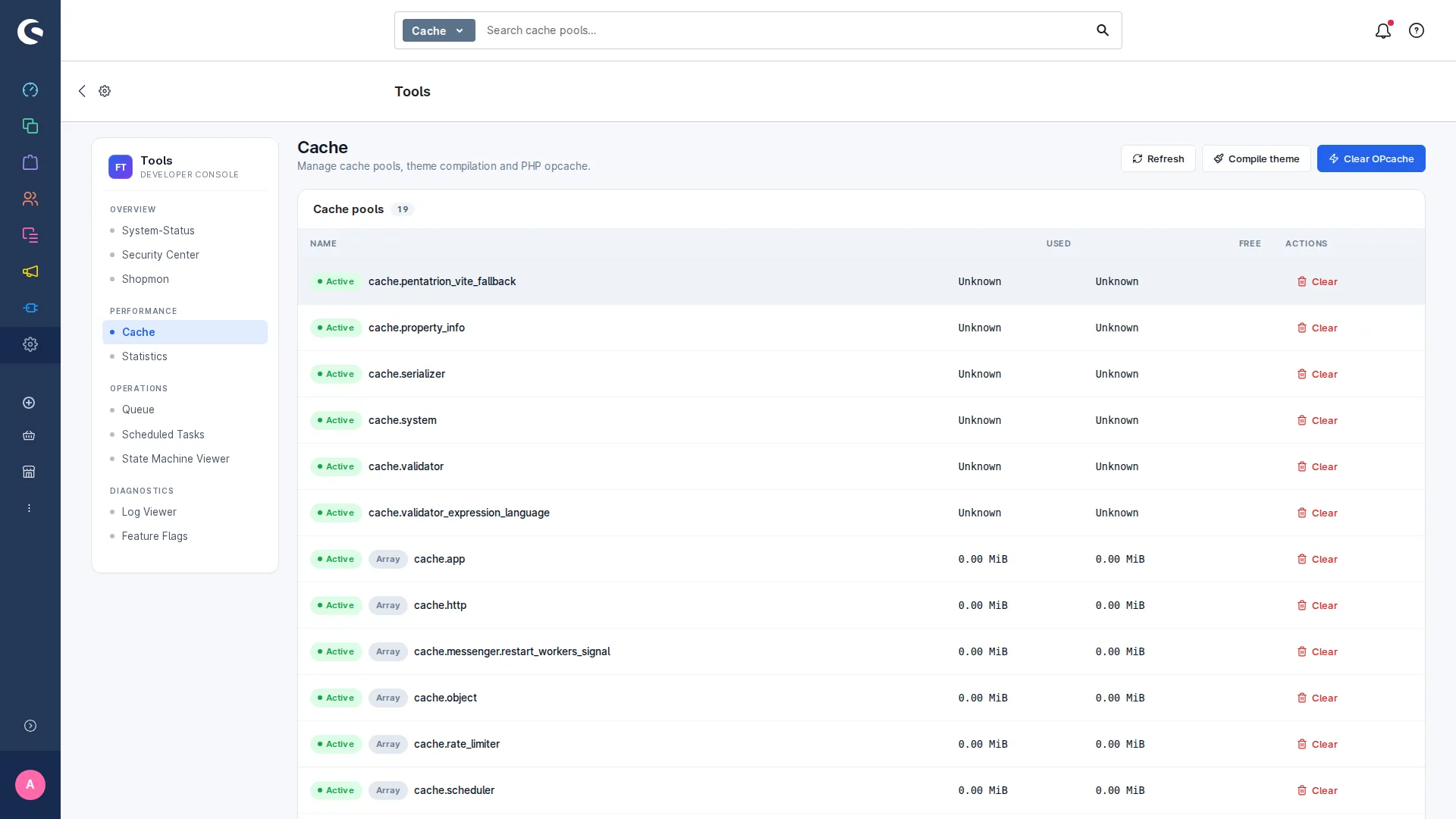This screenshot has width=1456, height=819.
Task: Click the FT Tools badge icon
Action: (x=121, y=167)
